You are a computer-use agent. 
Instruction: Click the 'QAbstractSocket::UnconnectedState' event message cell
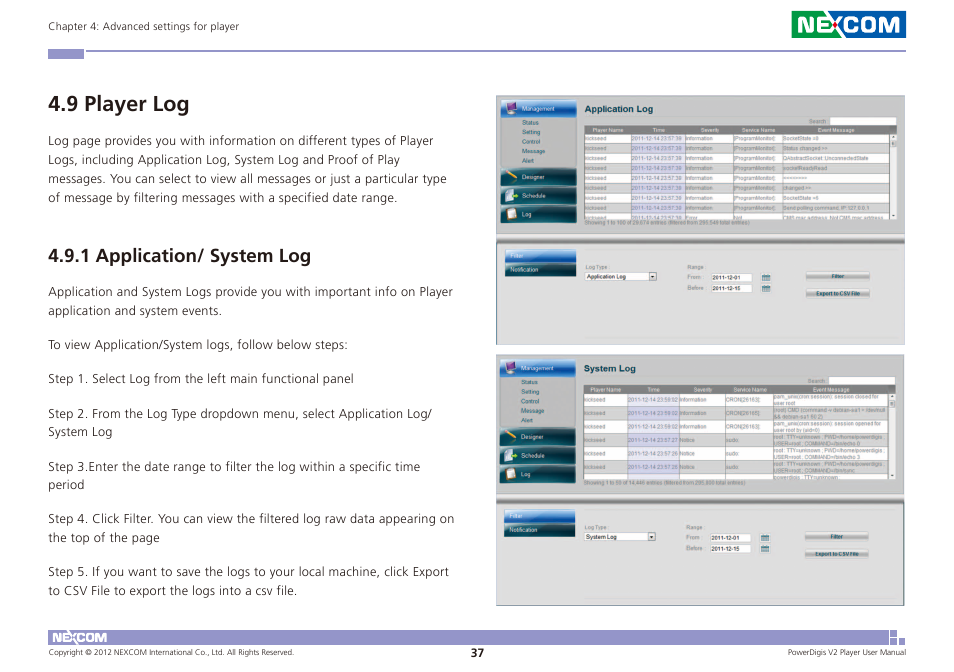pyautogui.click(x=836, y=158)
